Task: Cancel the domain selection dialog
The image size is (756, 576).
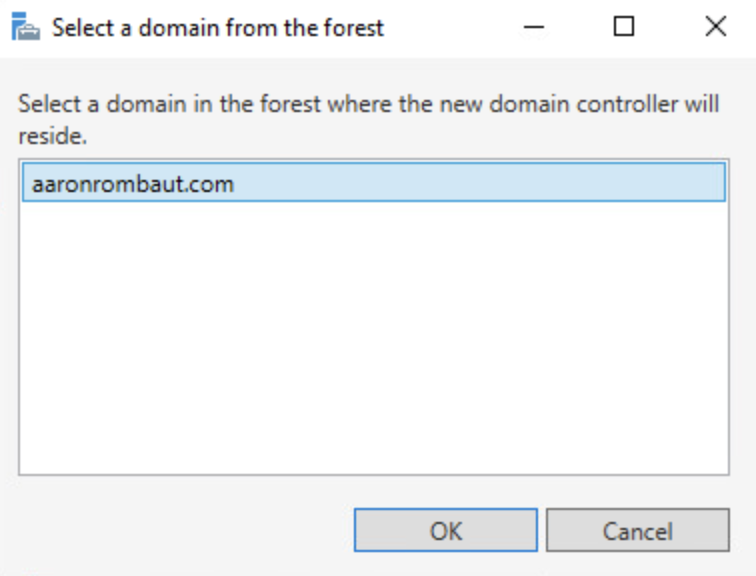Action: click(637, 530)
